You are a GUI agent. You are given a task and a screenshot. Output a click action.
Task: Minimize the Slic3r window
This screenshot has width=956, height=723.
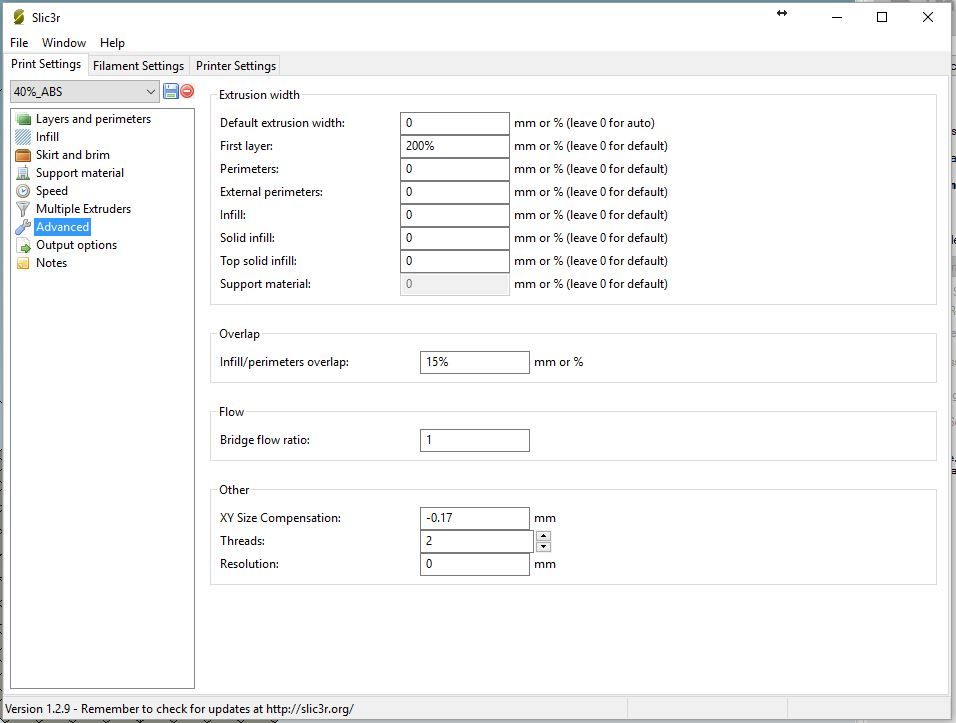pos(836,17)
